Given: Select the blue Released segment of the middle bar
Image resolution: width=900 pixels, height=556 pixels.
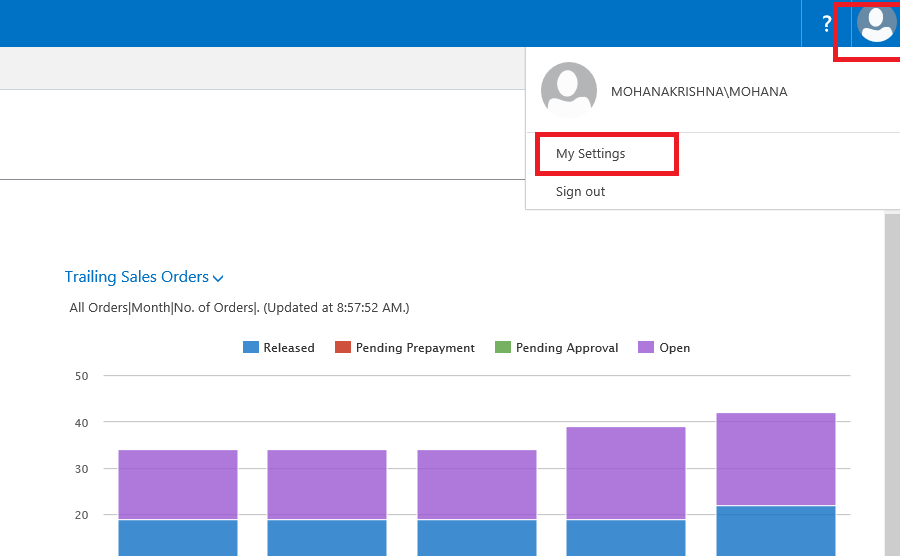Looking at the screenshot, I should click(477, 537).
